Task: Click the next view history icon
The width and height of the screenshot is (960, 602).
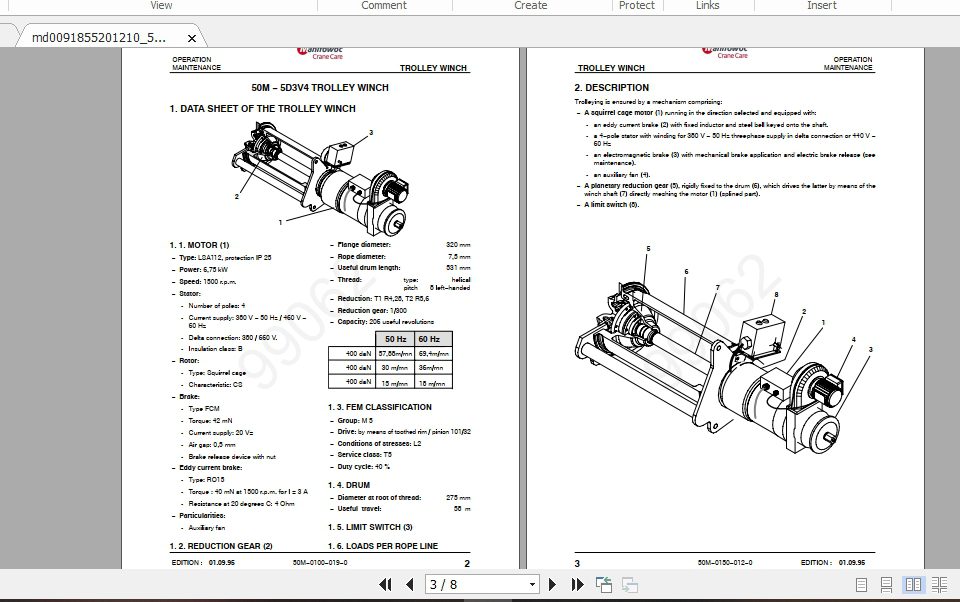Action: [630, 585]
